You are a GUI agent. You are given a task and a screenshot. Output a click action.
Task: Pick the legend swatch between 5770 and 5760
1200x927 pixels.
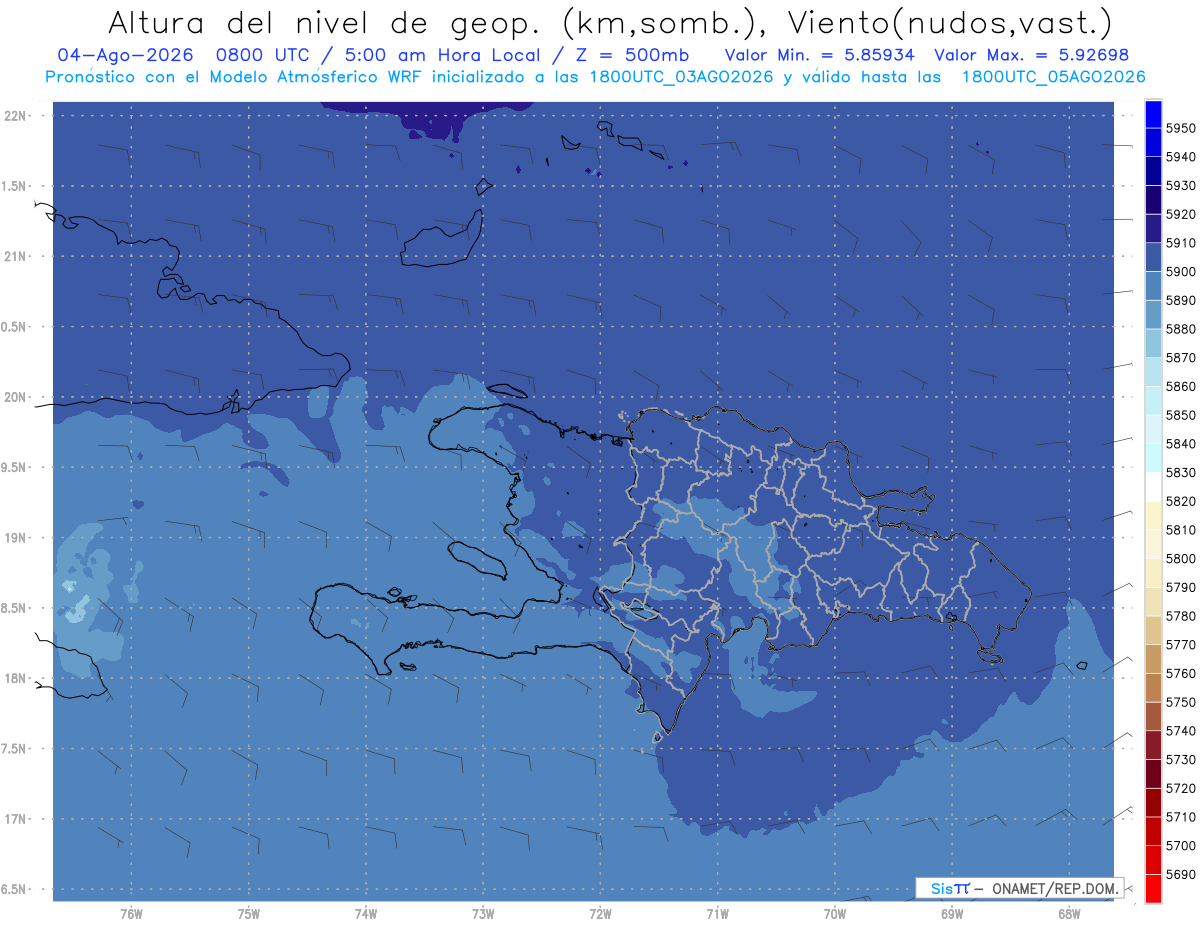click(x=1153, y=659)
